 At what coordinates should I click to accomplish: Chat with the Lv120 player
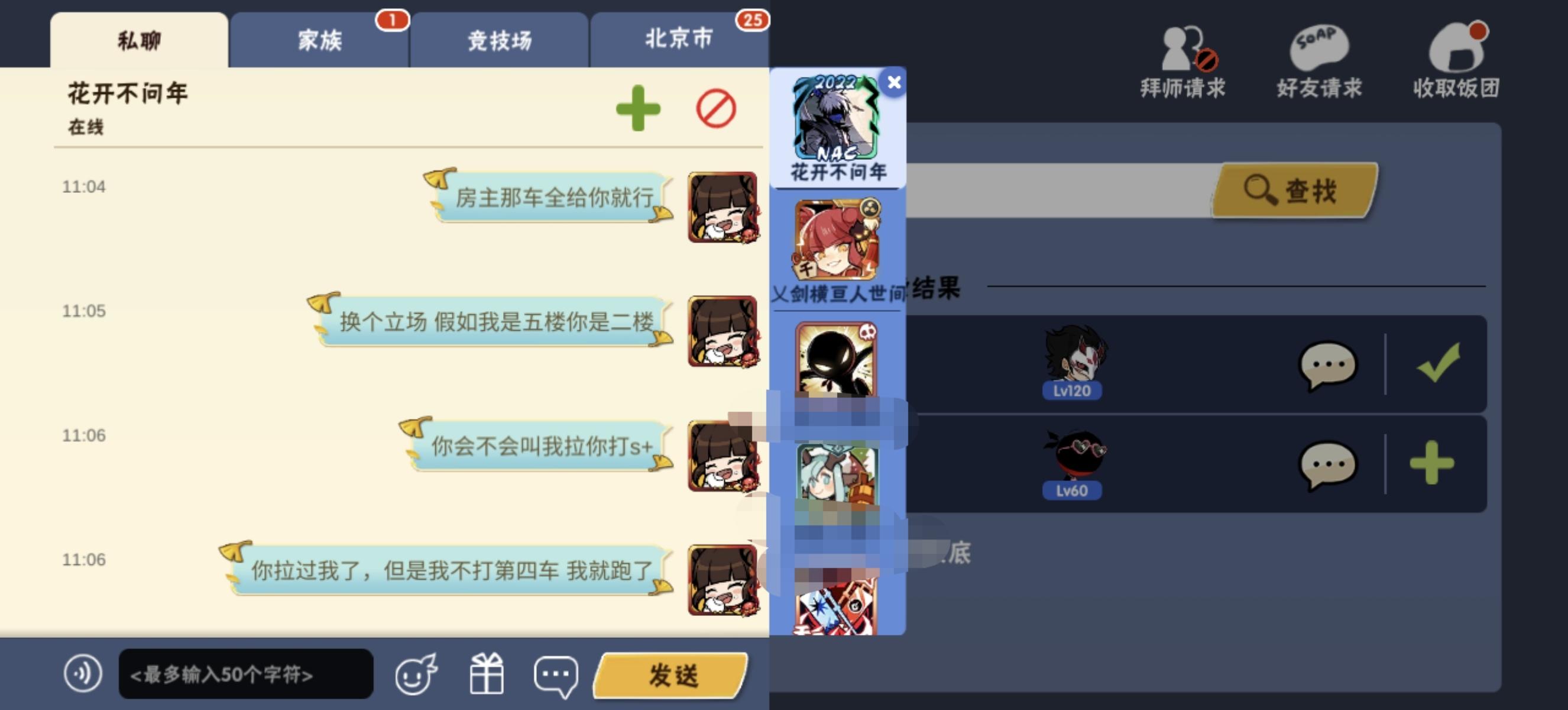coord(1327,364)
